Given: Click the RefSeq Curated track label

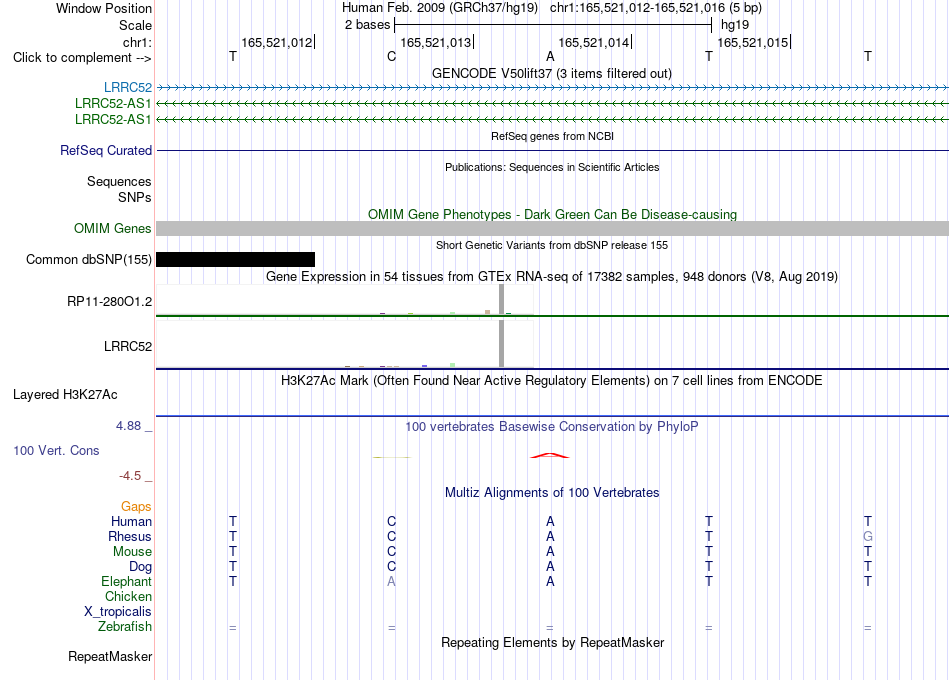Looking at the screenshot, I should [106, 150].
